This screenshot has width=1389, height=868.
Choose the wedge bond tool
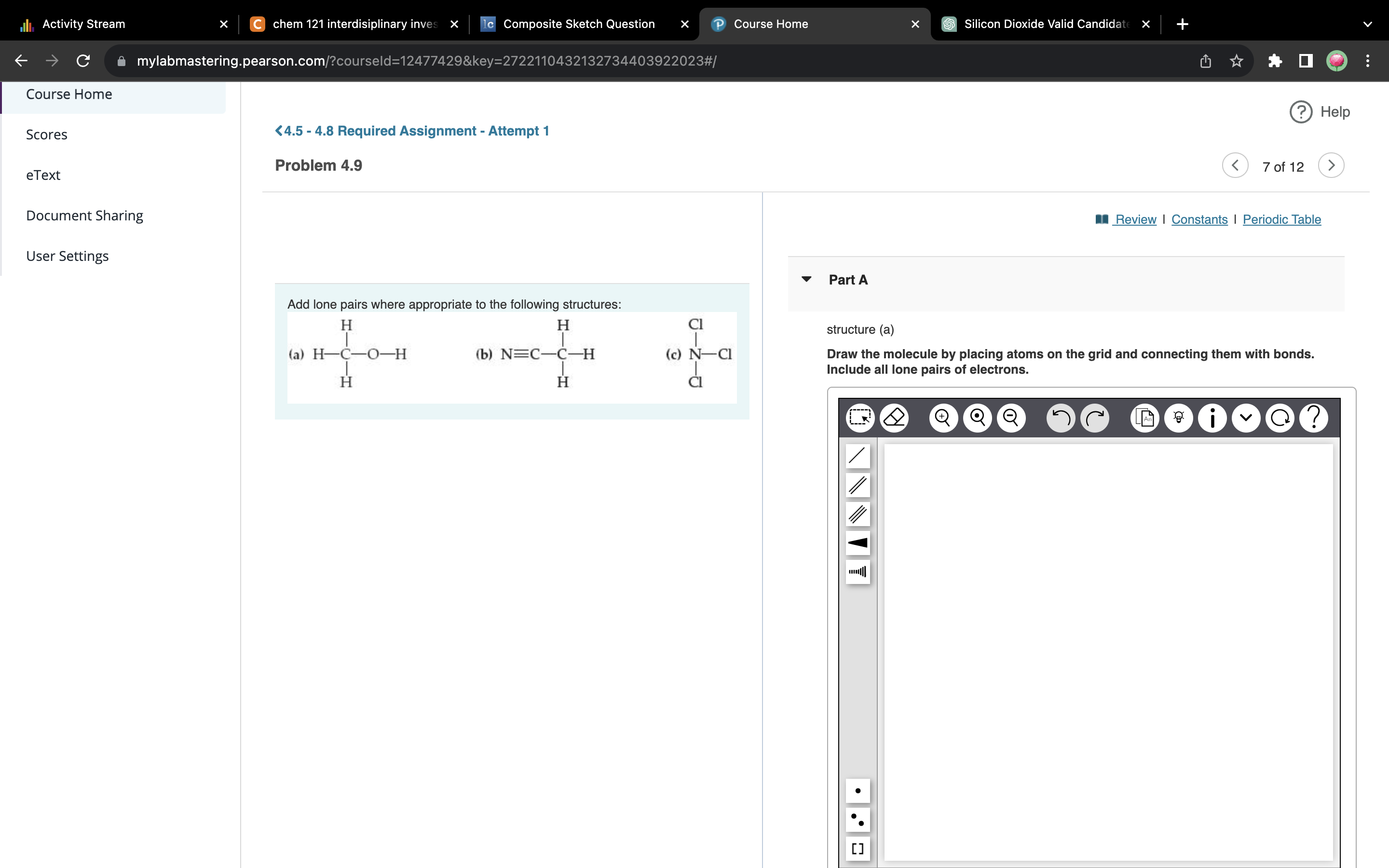coord(858,542)
